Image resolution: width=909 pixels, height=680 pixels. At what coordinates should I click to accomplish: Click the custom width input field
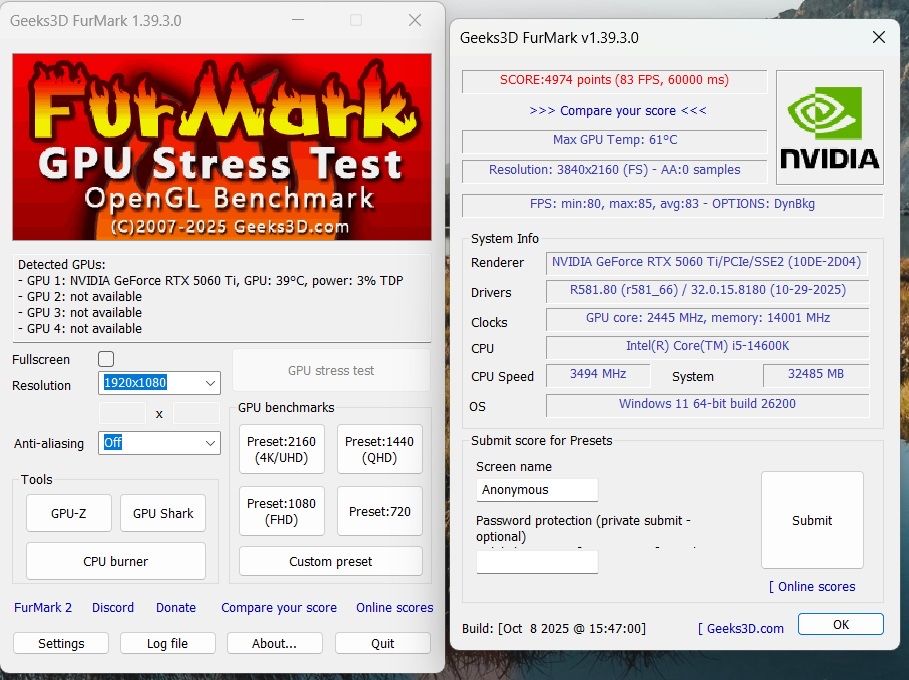122,414
